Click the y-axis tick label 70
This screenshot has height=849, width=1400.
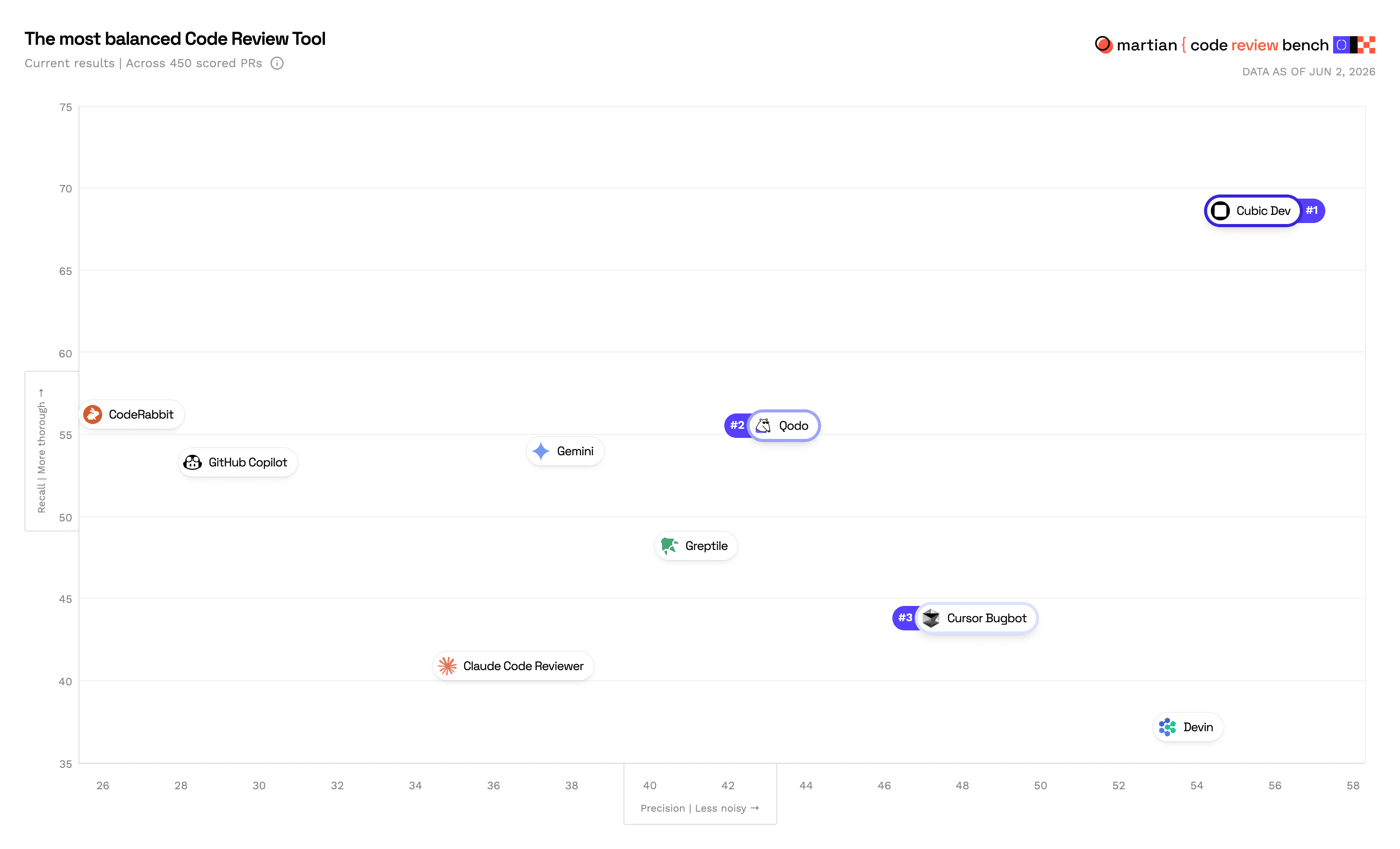(x=66, y=188)
